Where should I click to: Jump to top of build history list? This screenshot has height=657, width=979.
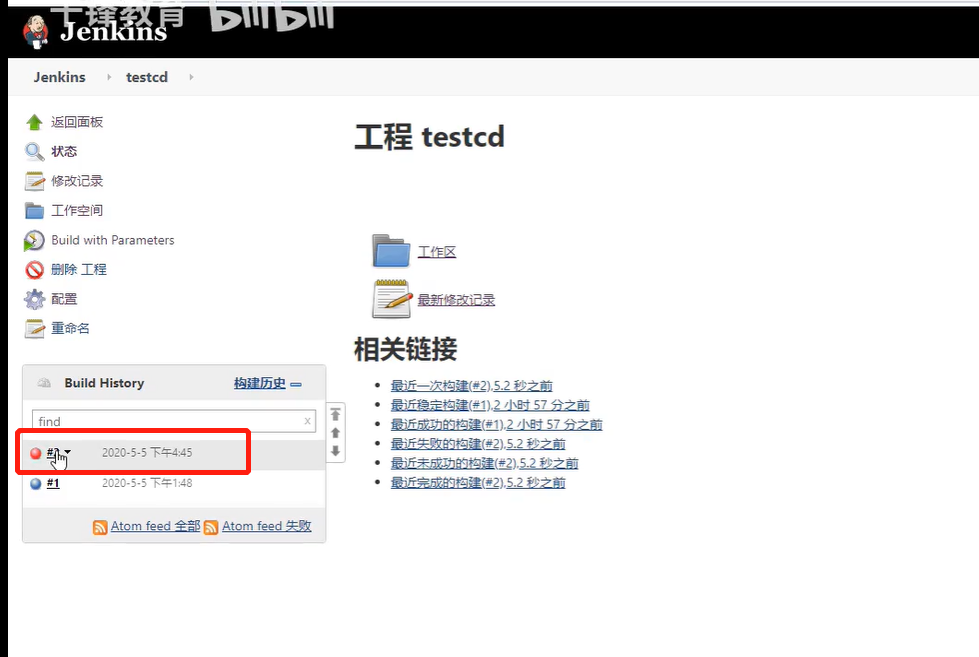pos(335,415)
